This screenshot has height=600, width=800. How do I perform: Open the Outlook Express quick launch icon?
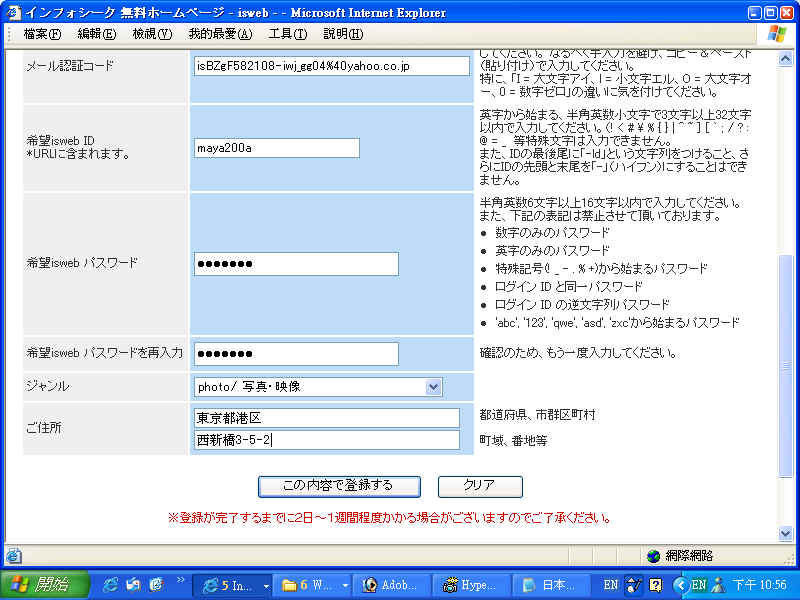click(x=134, y=585)
